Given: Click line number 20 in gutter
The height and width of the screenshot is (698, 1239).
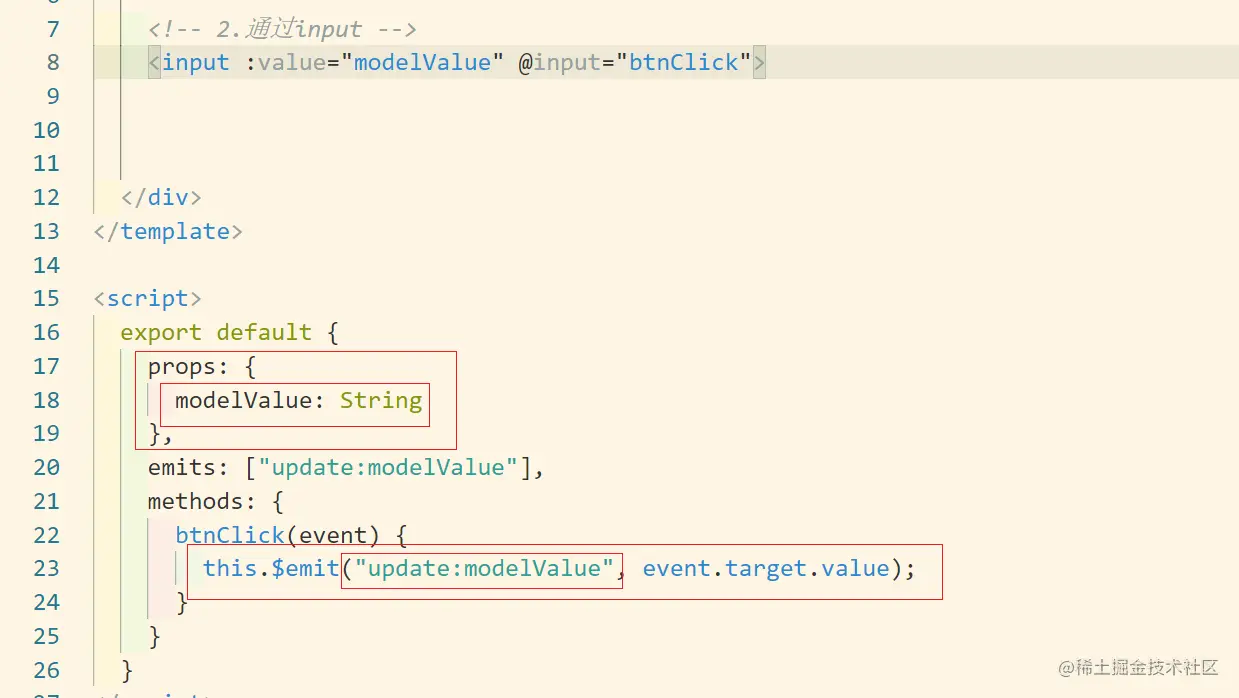Looking at the screenshot, I should pyautogui.click(x=46, y=467).
